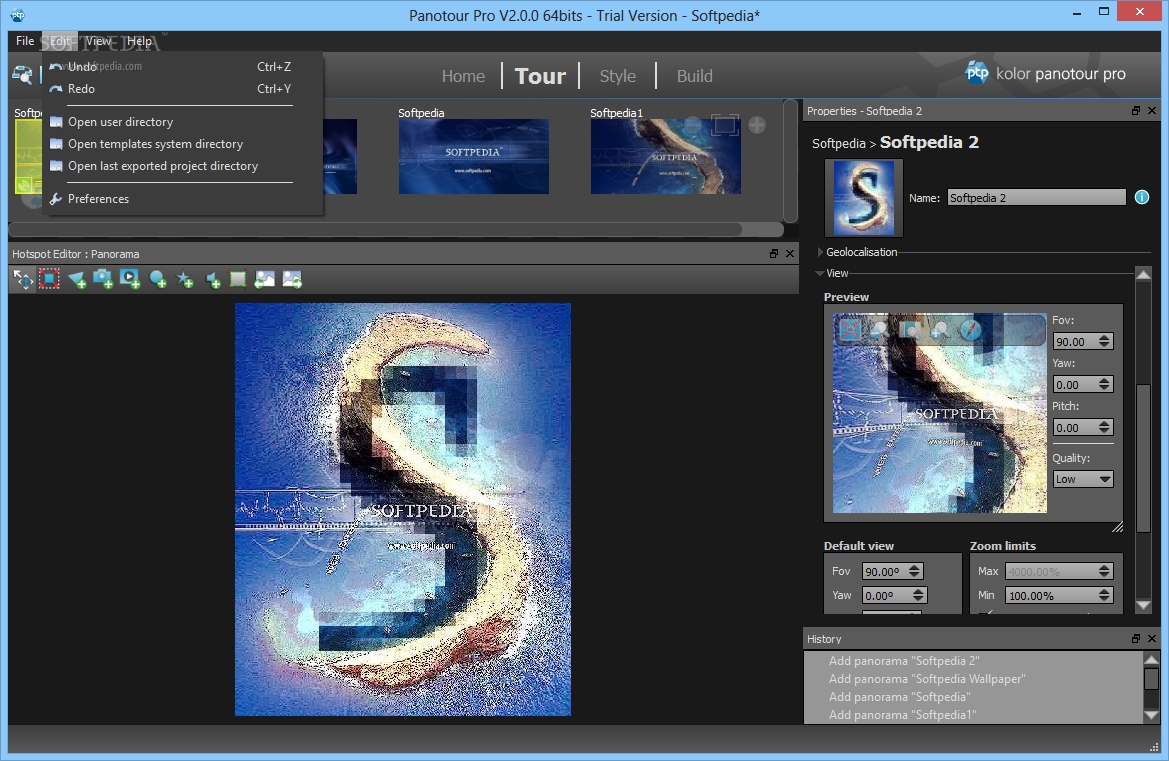Image resolution: width=1169 pixels, height=761 pixels.
Task: Click the panorama strip horizontal scrollbar
Action: (376, 229)
